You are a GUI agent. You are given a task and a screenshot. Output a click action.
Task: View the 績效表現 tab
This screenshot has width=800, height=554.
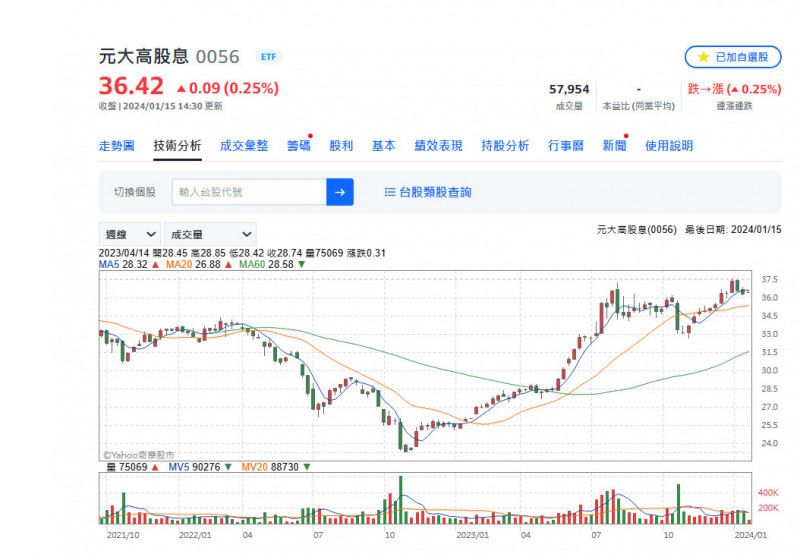pyautogui.click(x=438, y=146)
